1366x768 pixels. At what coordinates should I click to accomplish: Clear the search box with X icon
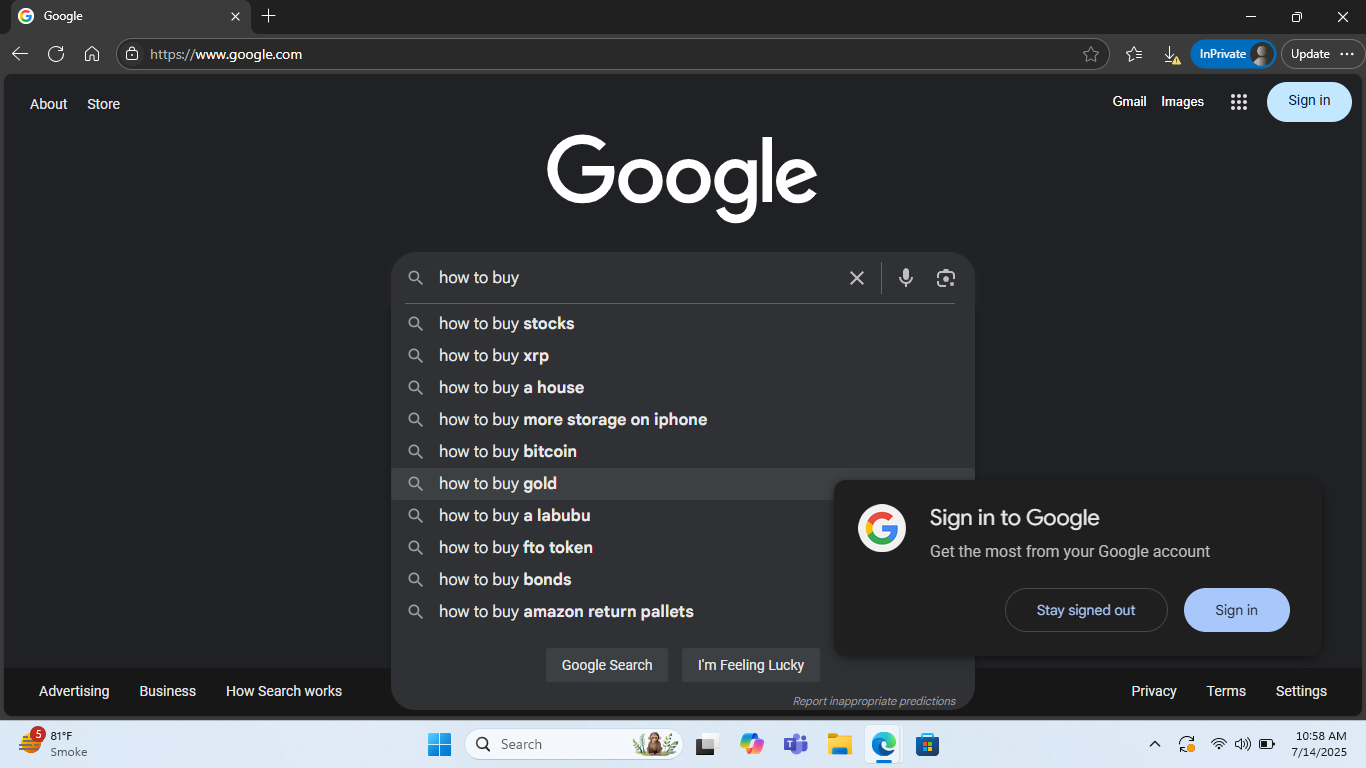(x=857, y=278)
